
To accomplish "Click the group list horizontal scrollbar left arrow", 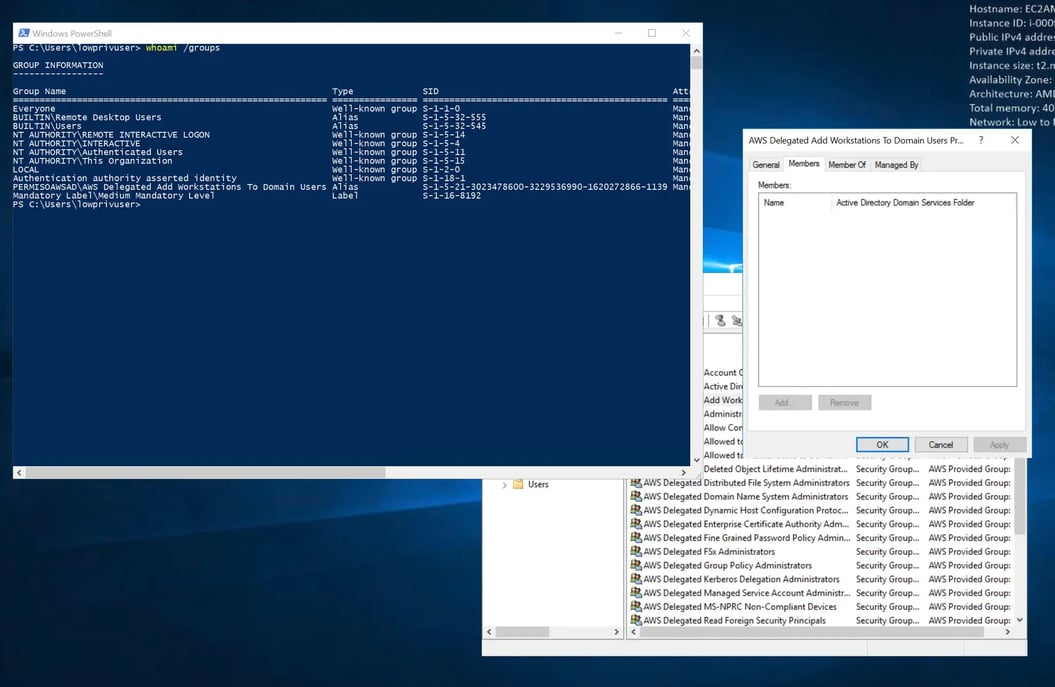I will pos(633,632).
